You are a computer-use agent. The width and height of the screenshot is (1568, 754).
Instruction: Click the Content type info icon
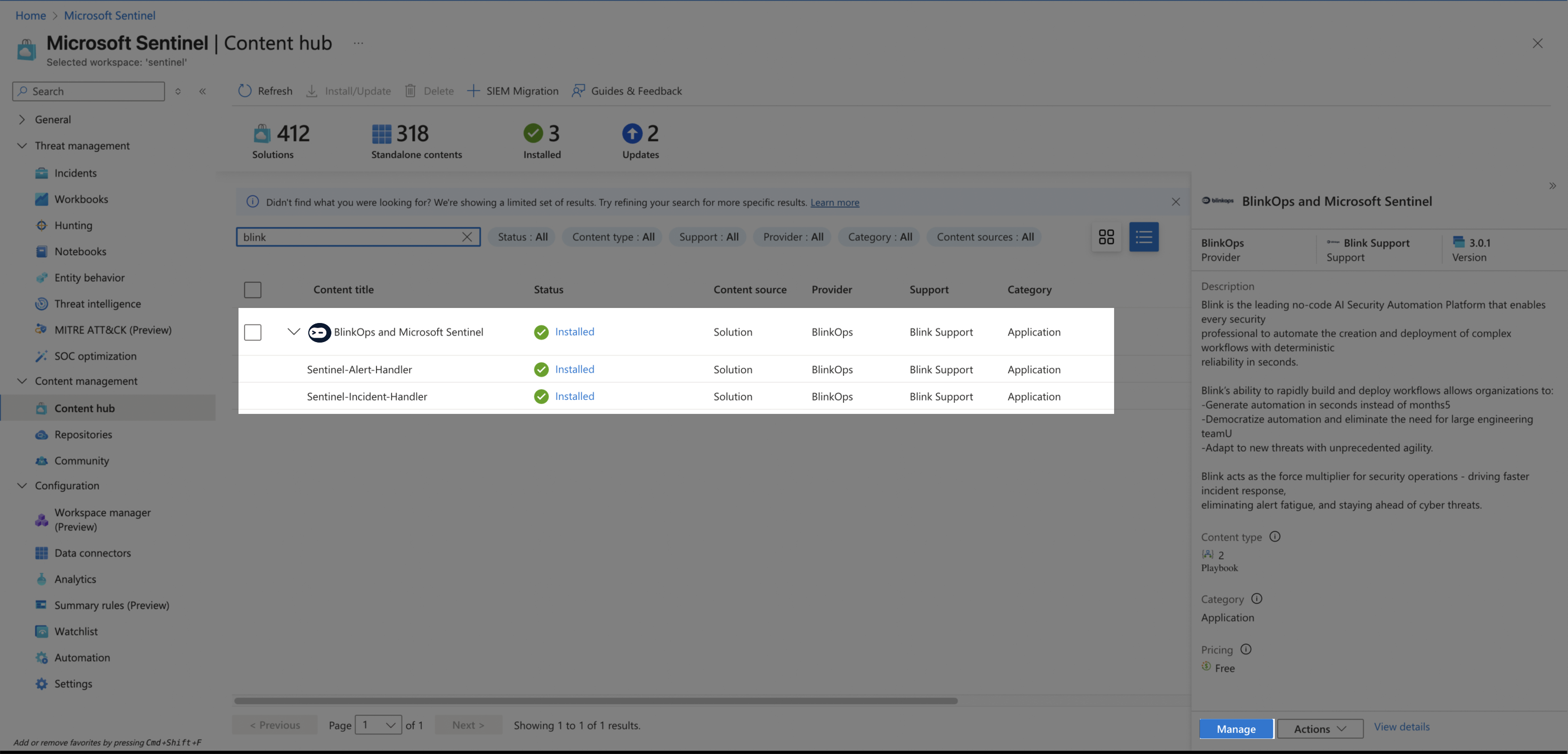pos(1275,536)
